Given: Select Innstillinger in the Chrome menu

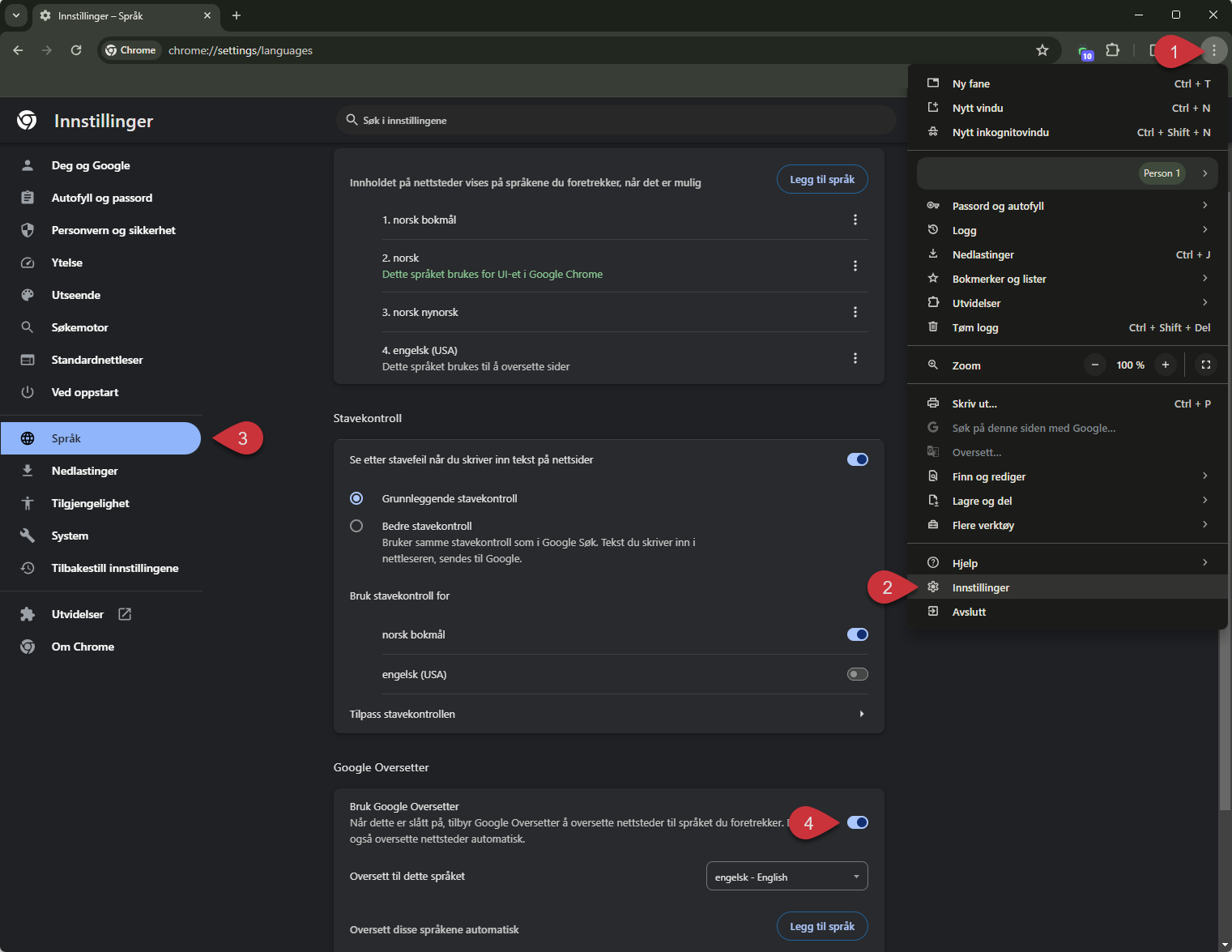Looking at the screenshot, I should click(1068, 587).
